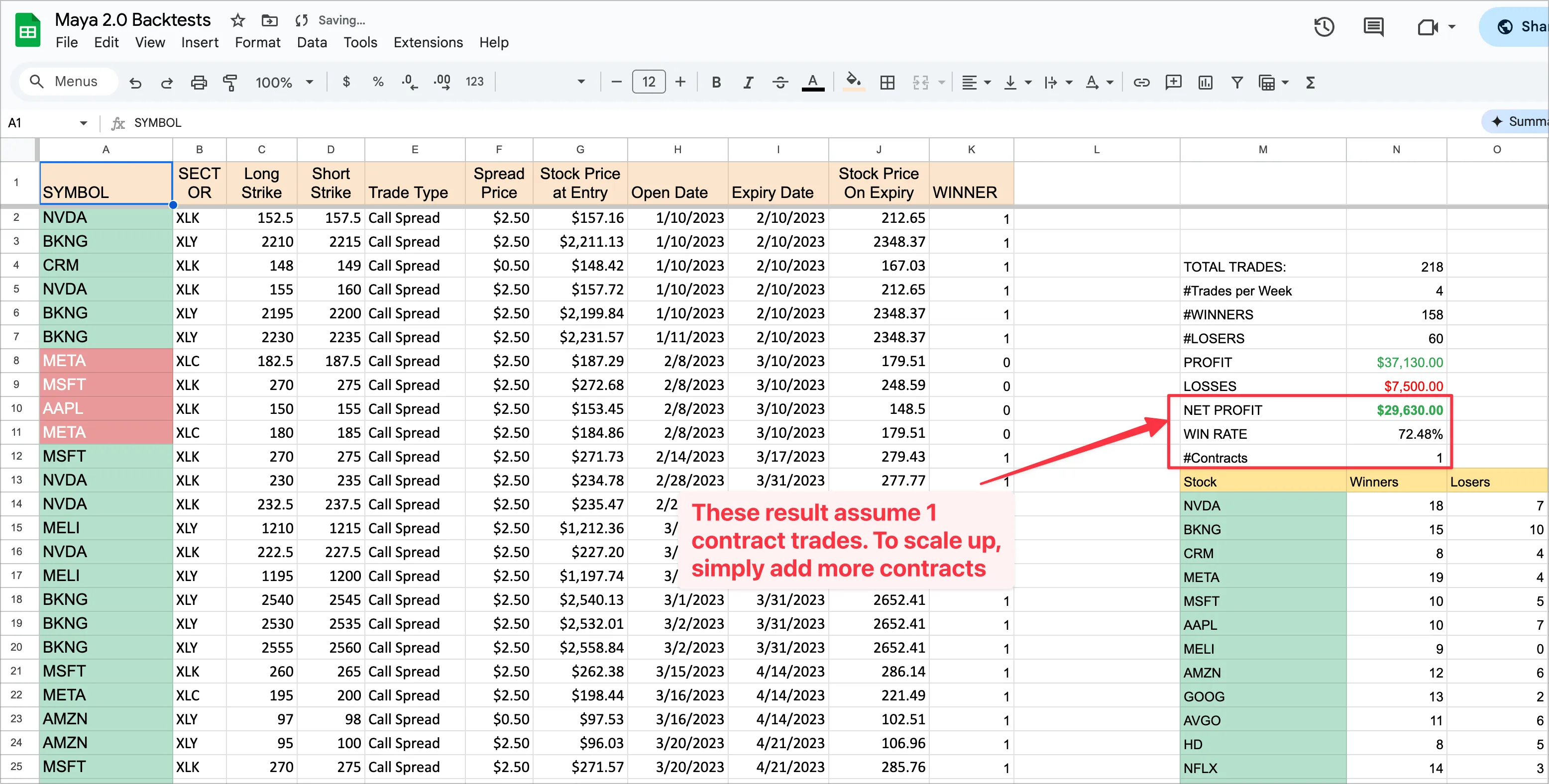Screen dimensions: 1549x784
Task: Insert chart icon
Action: pos(1205,82)
